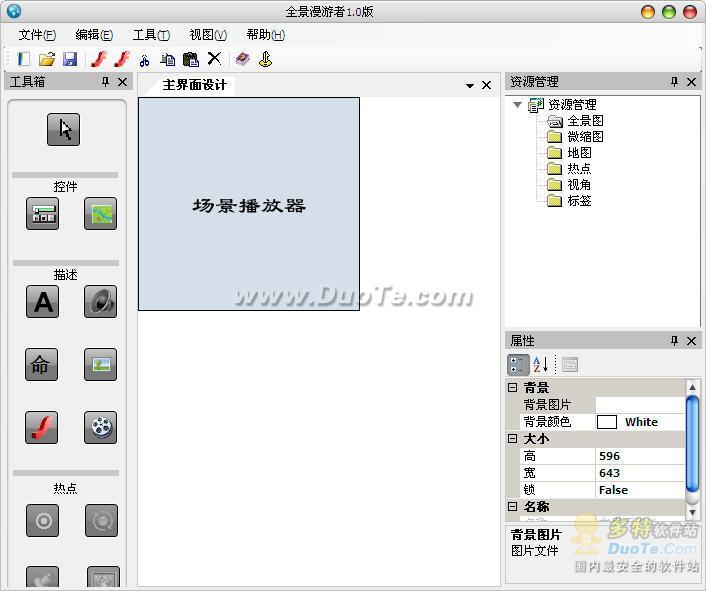Close the 属性 panel
Screen dimensions: 706x591
click(692, 341)
